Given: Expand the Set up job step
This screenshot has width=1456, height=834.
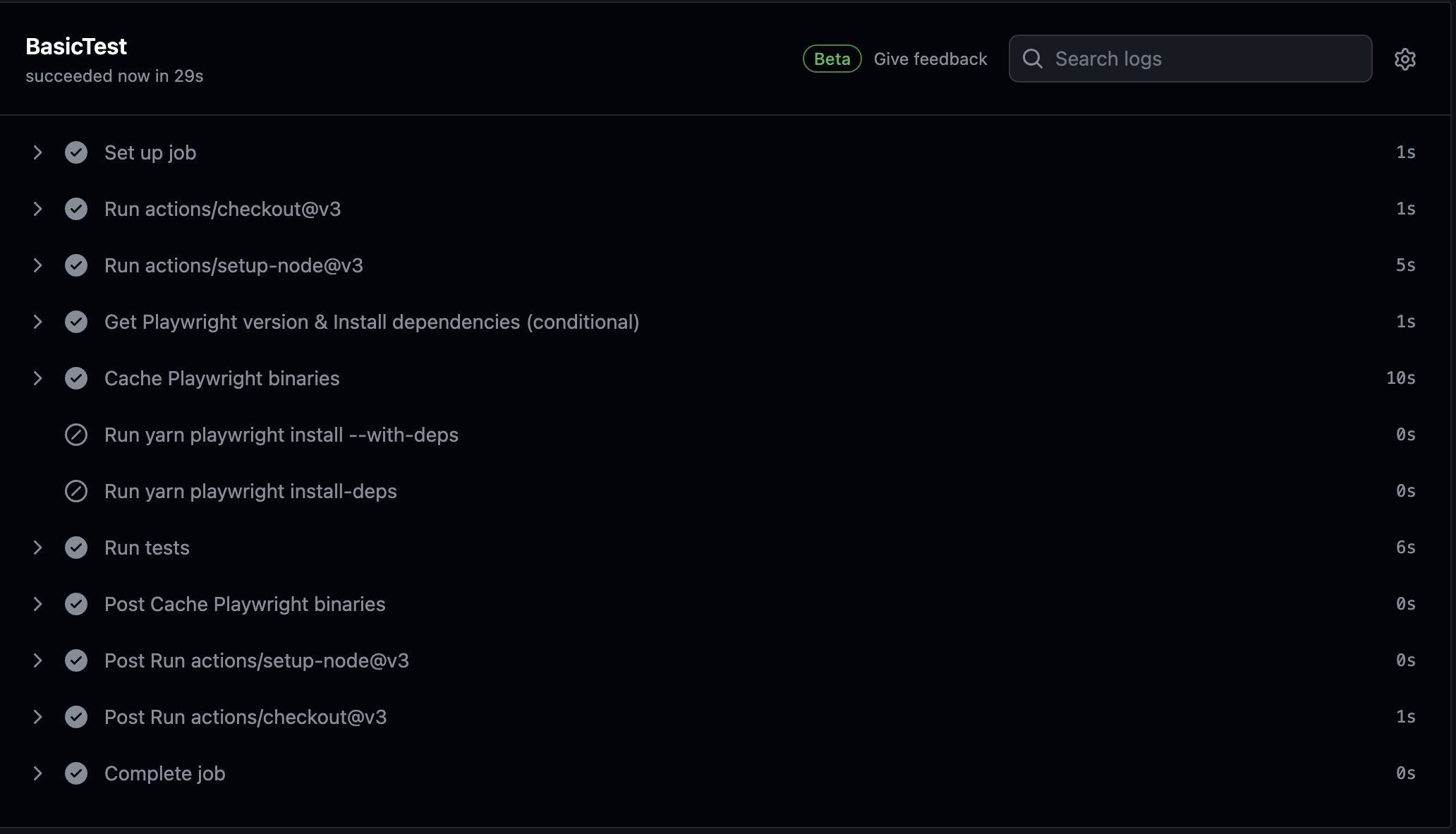Looking at the screenshot, I should pyautogui.click(x=38, y=152).
